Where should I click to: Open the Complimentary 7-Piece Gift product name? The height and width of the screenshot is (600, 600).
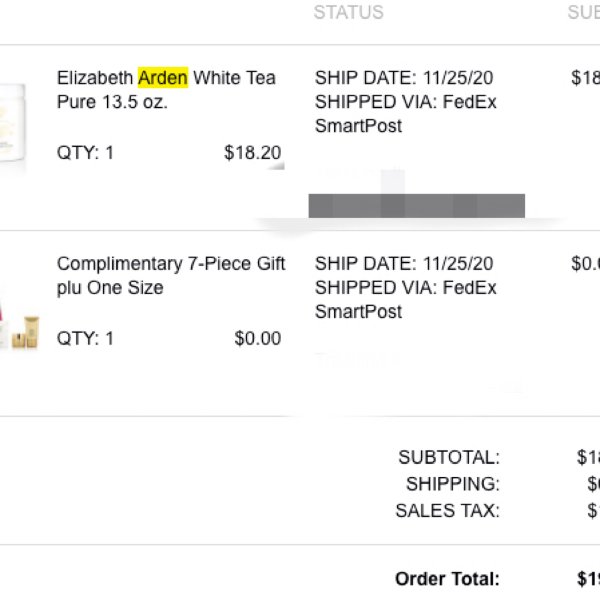coord(171,276)
